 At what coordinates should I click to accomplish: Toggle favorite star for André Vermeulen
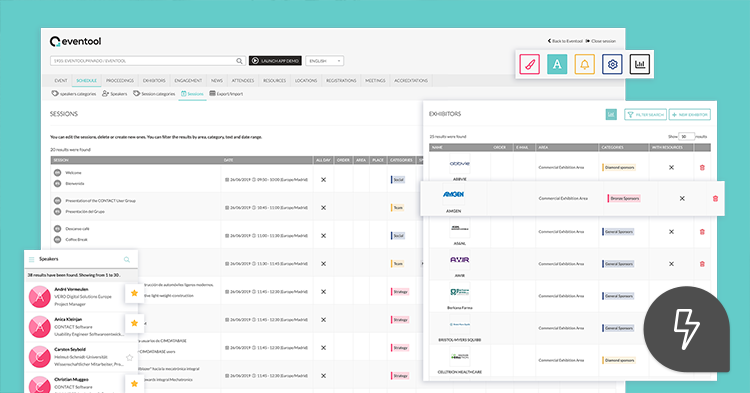134,293
